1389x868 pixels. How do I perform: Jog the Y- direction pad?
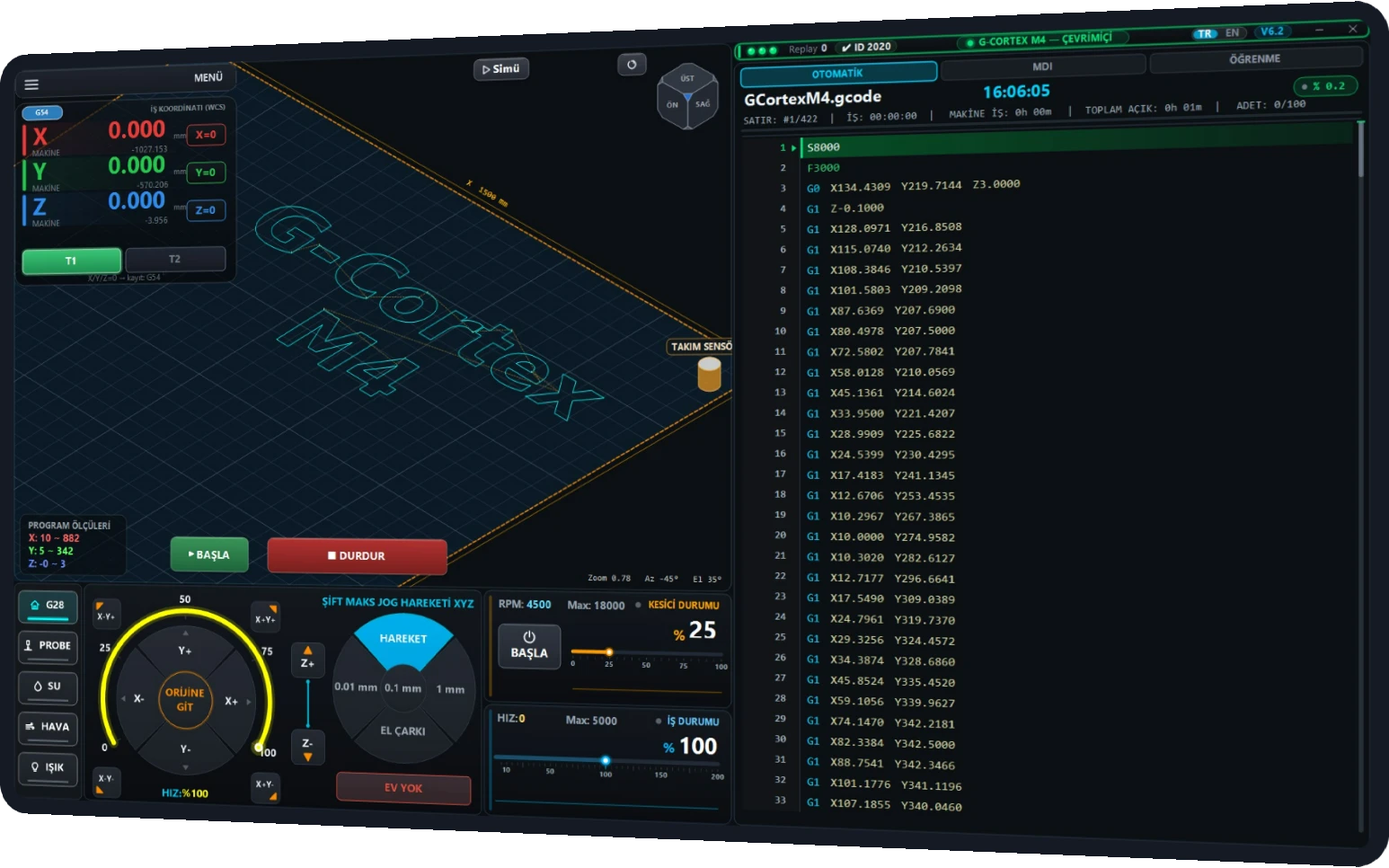click(185, 749)
